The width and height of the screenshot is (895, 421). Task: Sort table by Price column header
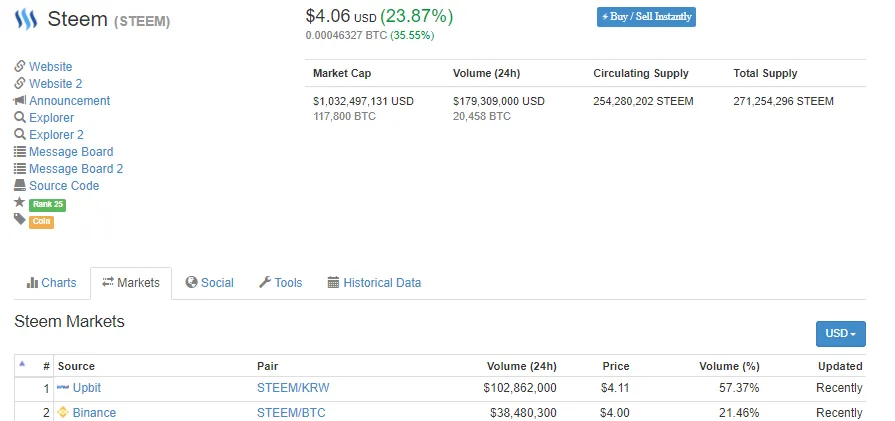616,366
